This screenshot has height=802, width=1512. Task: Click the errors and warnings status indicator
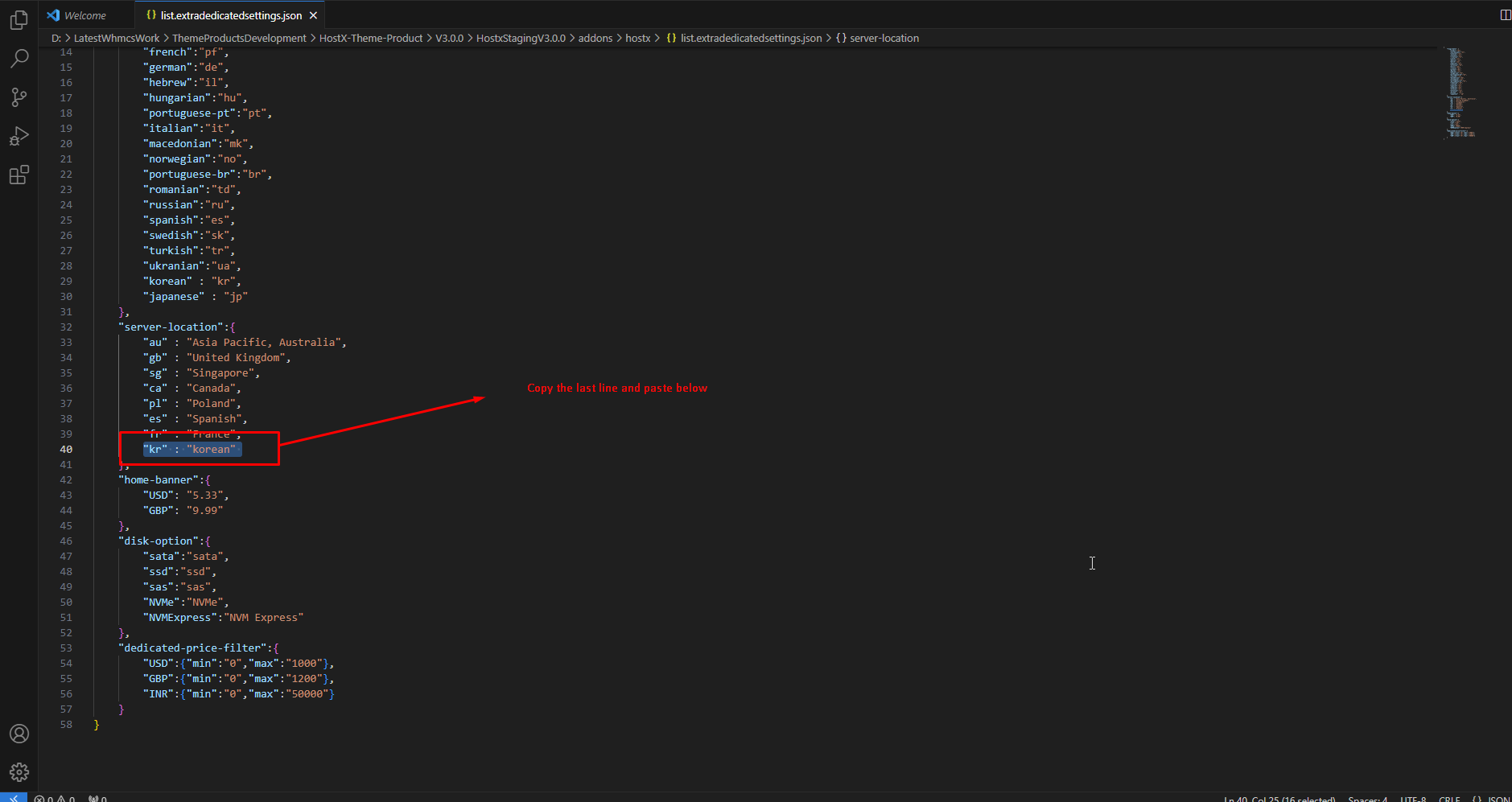pyautogui.click(x=55, y=799)
